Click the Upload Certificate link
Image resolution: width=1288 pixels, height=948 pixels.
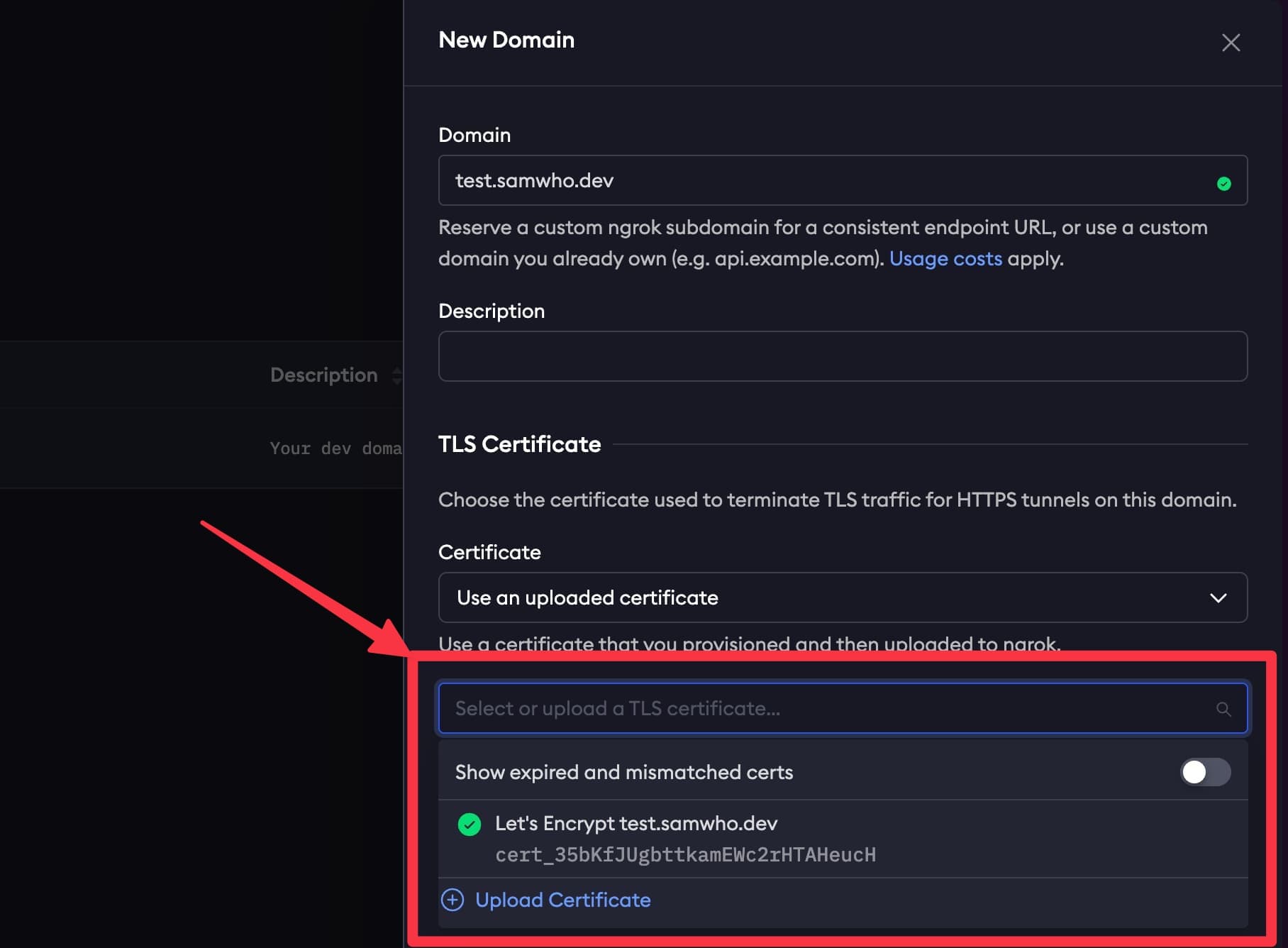pos(562,899)
